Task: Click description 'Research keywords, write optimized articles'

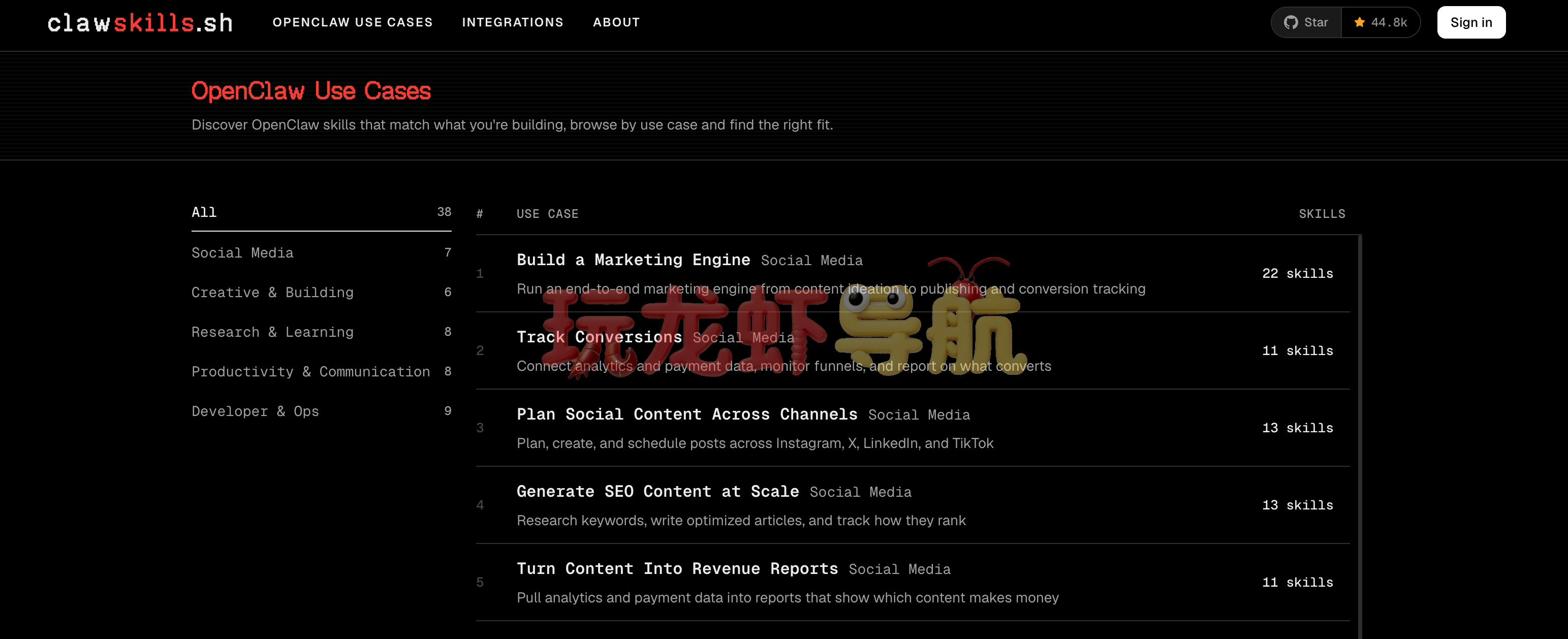Action: tap(741, 520)
